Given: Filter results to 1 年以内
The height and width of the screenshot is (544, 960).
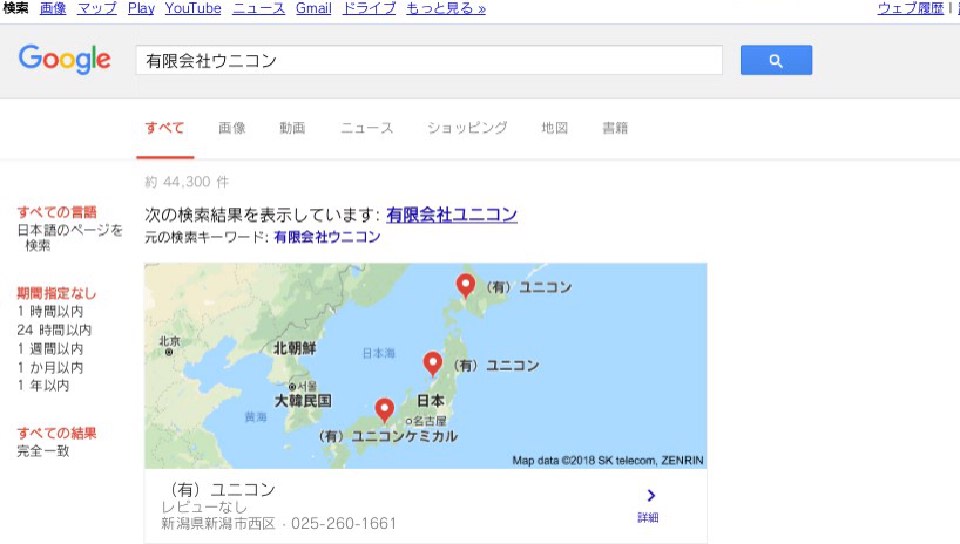Looking at the screenshot, I should (x=43, y=386).
